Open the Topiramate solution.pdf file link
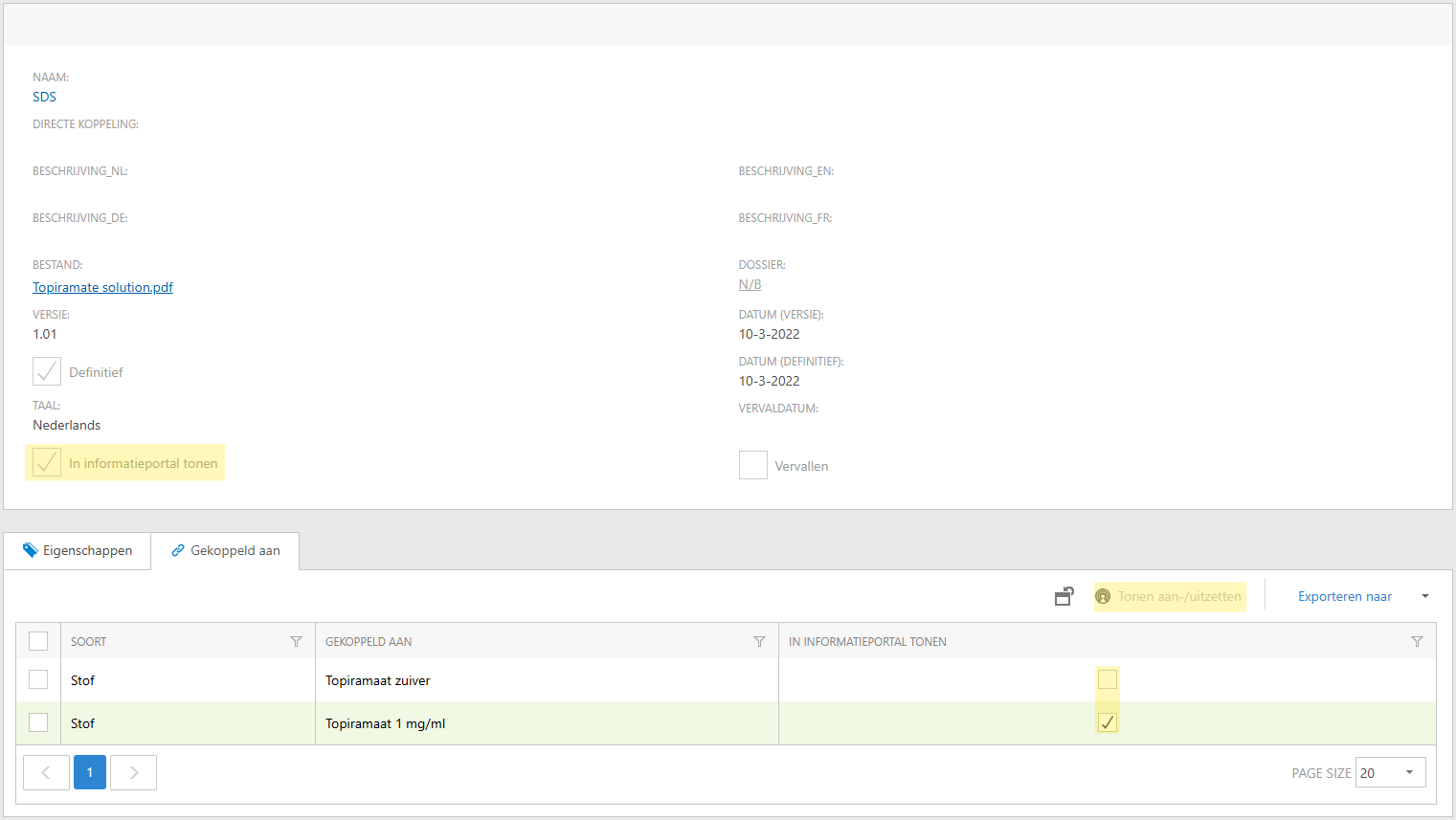The image size is (1456, 820). point(102,287)
